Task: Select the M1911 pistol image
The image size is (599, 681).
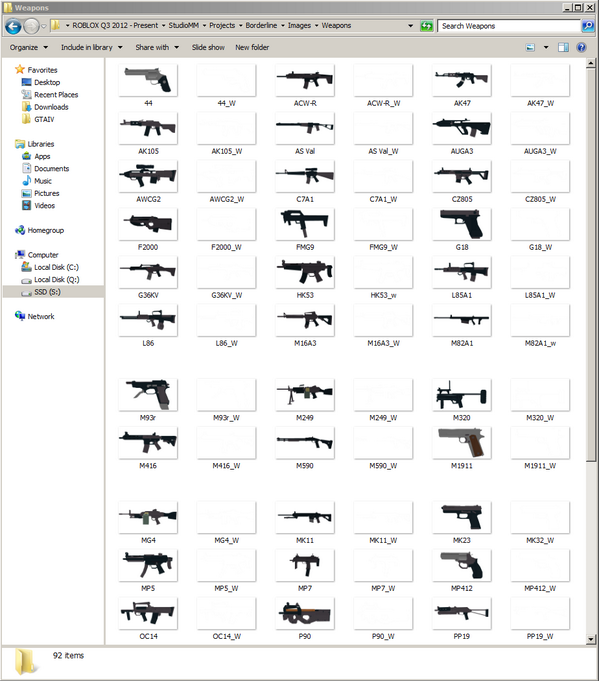Action: tap(462, 443)
